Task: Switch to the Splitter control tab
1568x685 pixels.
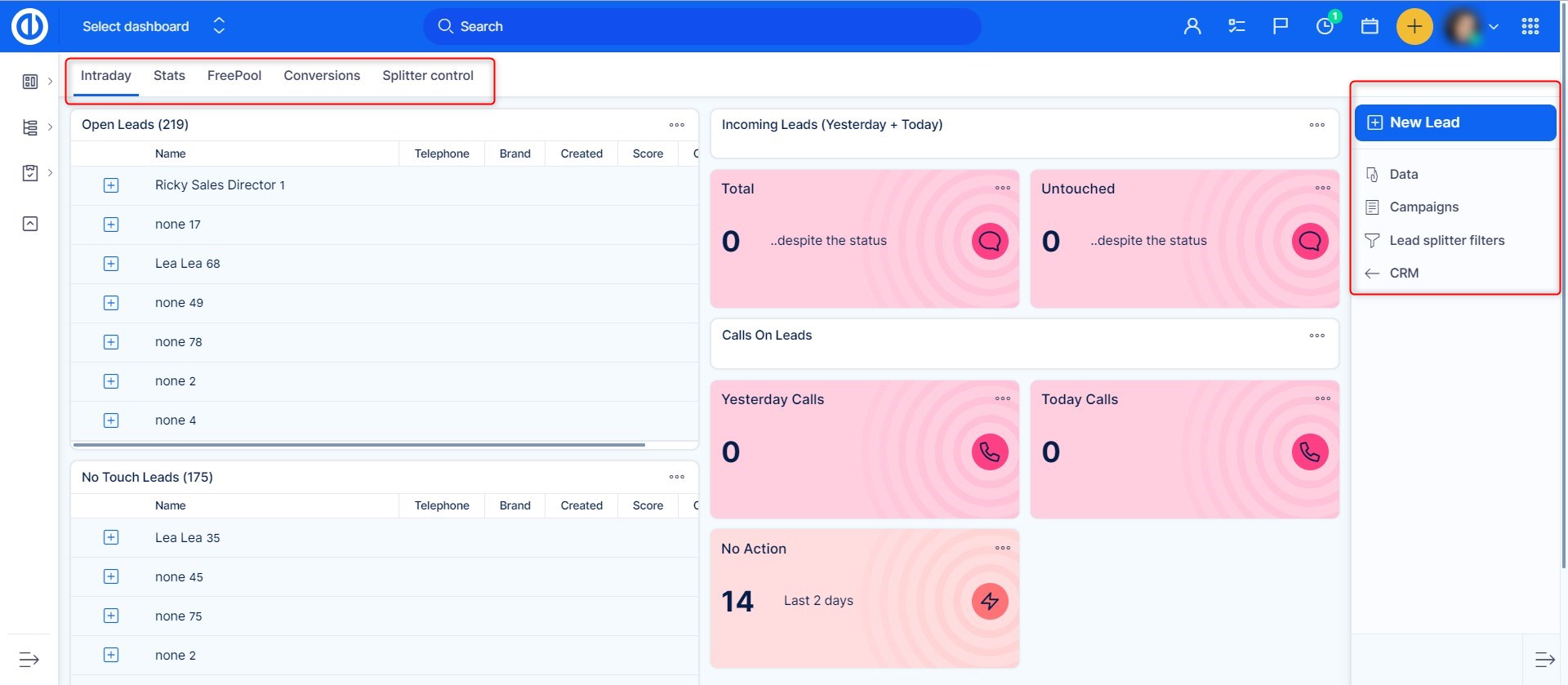Action: (427, 76)
